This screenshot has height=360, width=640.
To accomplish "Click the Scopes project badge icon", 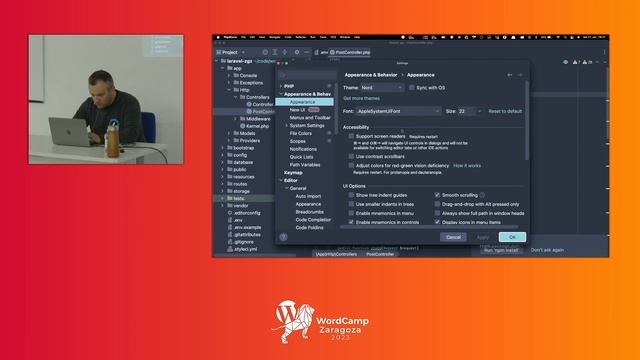I will [329, 141].
